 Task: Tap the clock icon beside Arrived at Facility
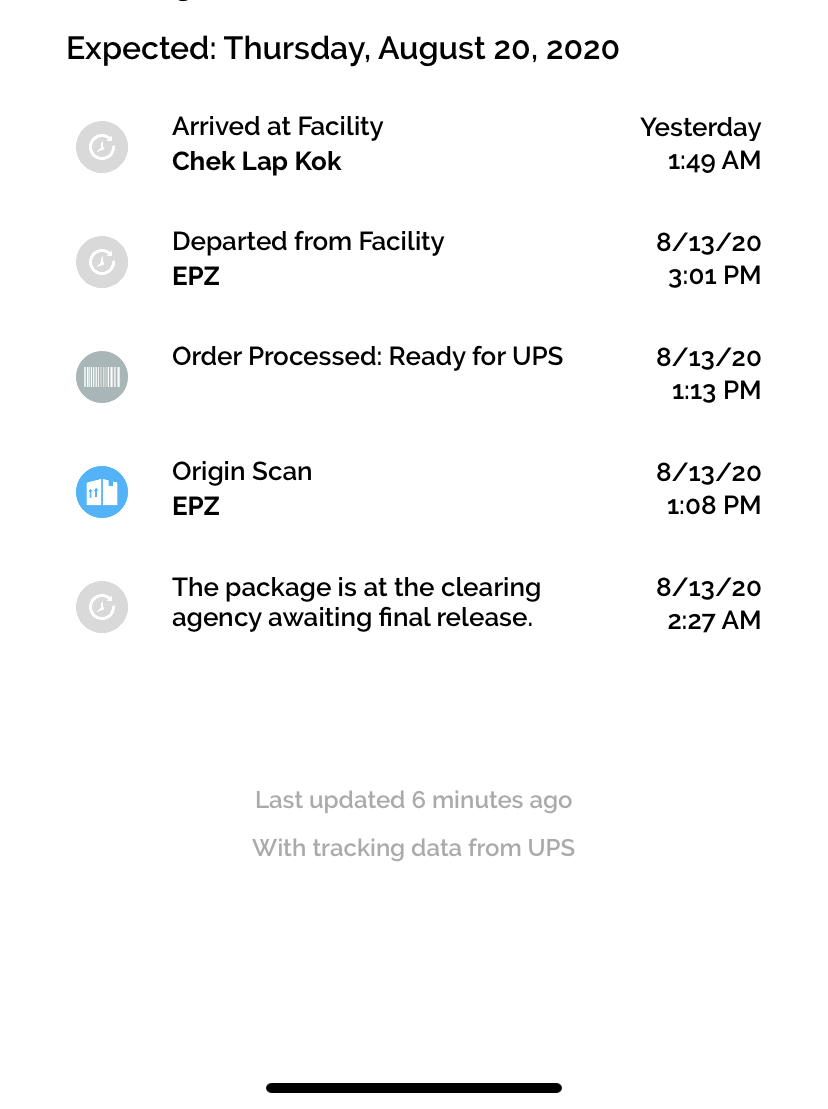click(x=102, y=147)
